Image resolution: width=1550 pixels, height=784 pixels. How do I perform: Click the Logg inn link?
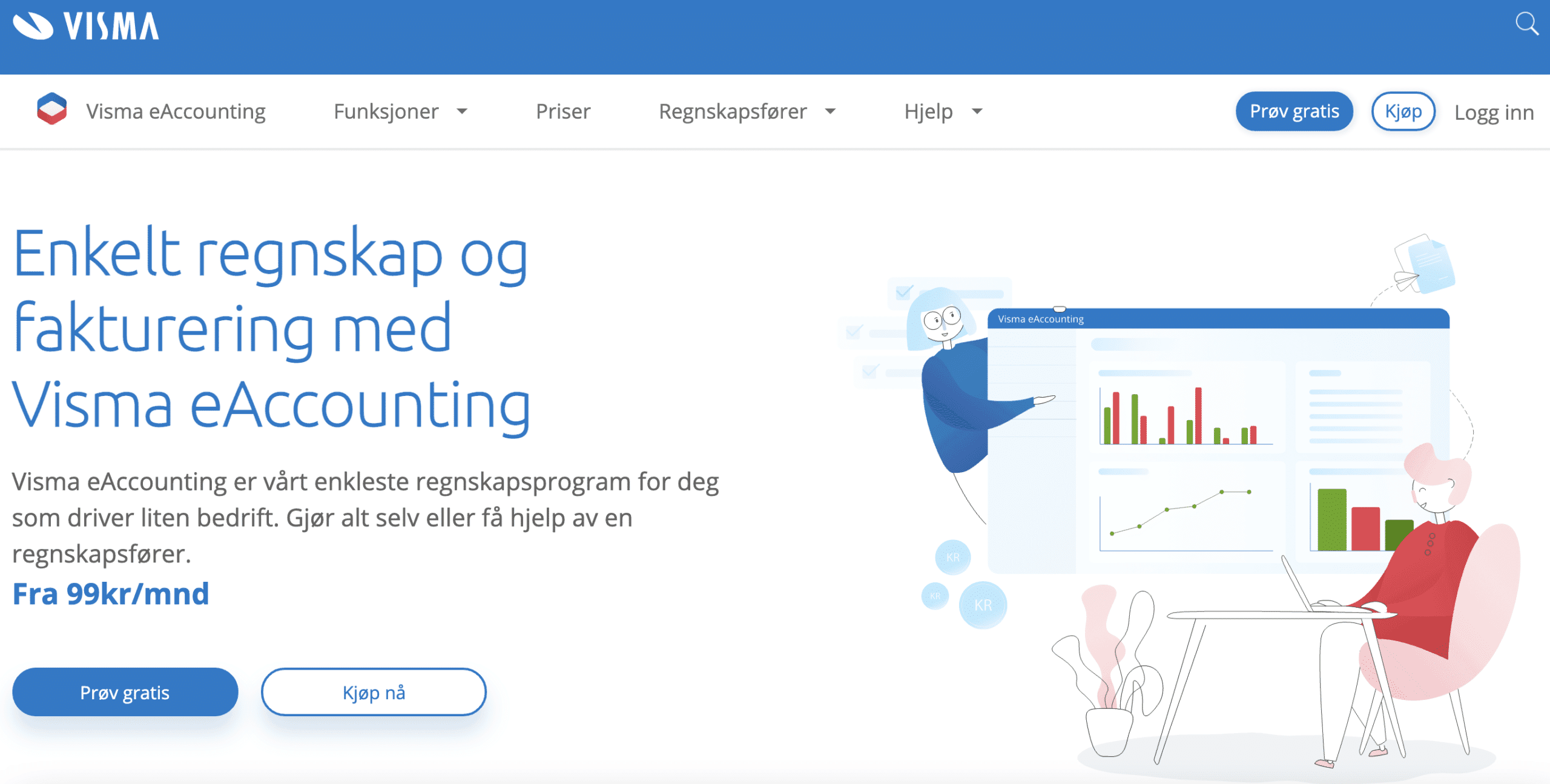tap(1494, 113)
